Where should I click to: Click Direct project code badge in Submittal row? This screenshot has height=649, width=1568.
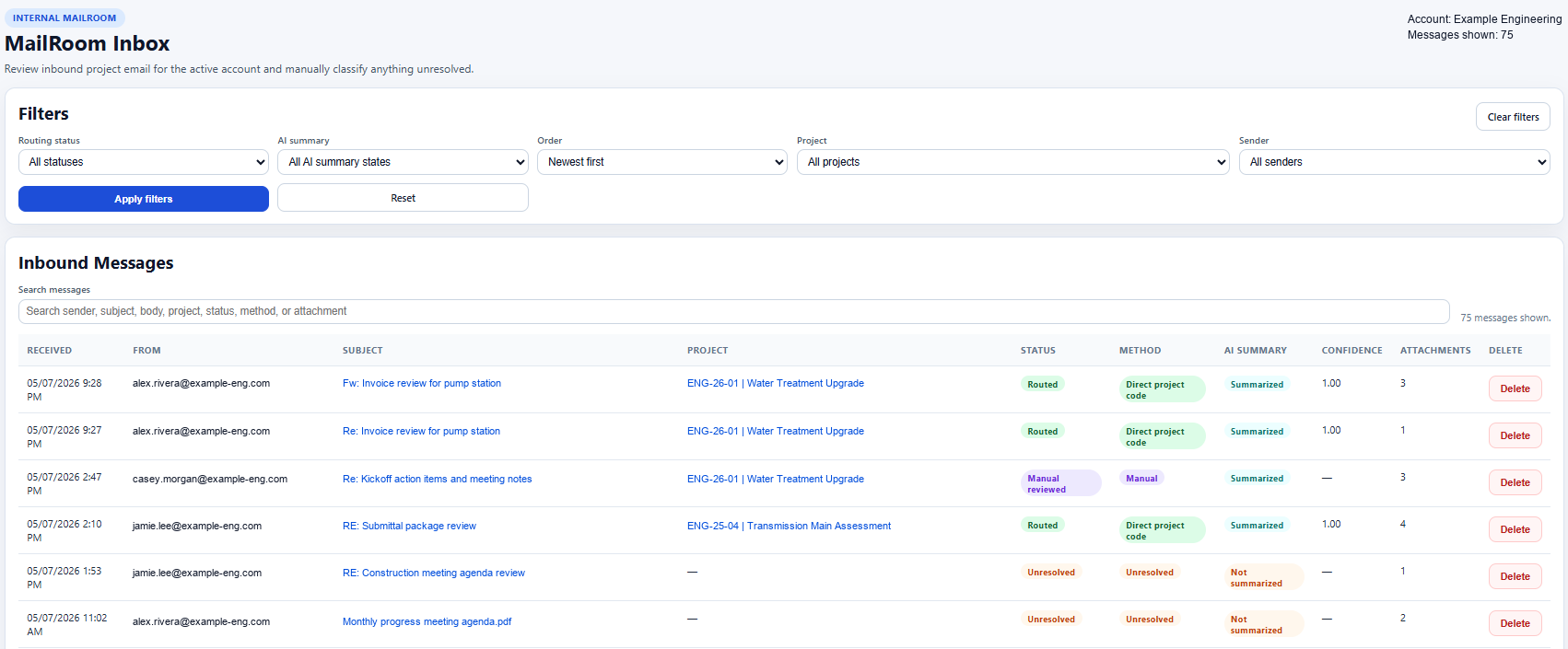pos(1163,530)
